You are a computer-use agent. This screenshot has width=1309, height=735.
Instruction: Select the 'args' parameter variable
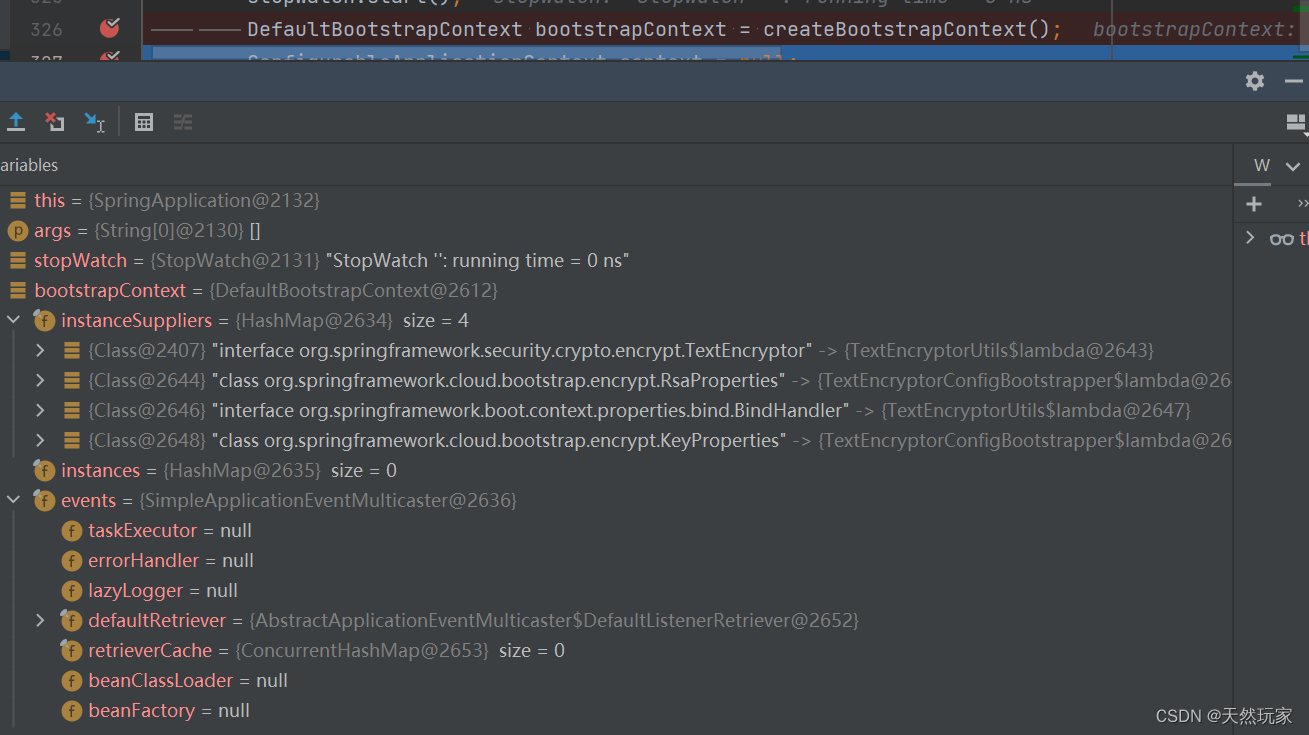tap(135, 230)
